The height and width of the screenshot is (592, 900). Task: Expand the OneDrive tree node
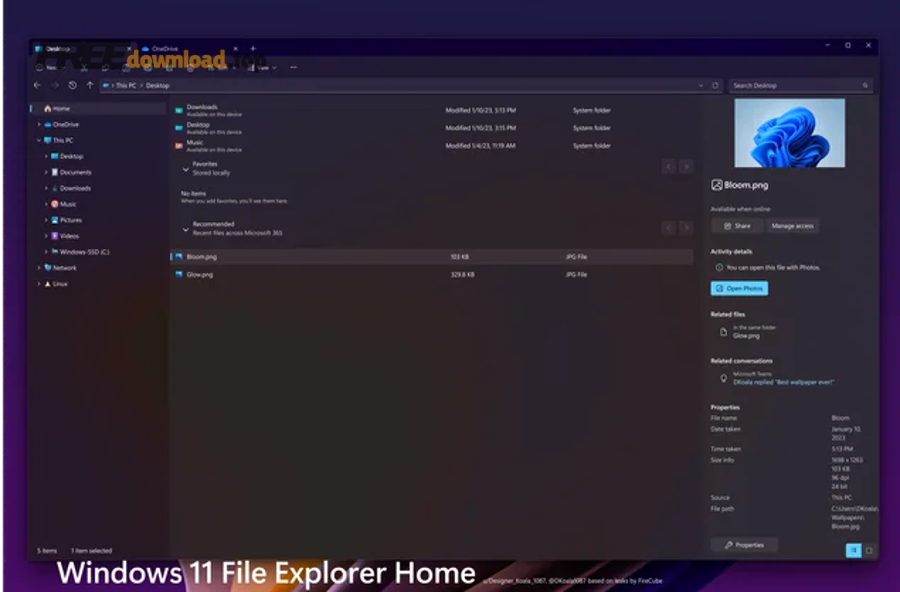point(39,125)
